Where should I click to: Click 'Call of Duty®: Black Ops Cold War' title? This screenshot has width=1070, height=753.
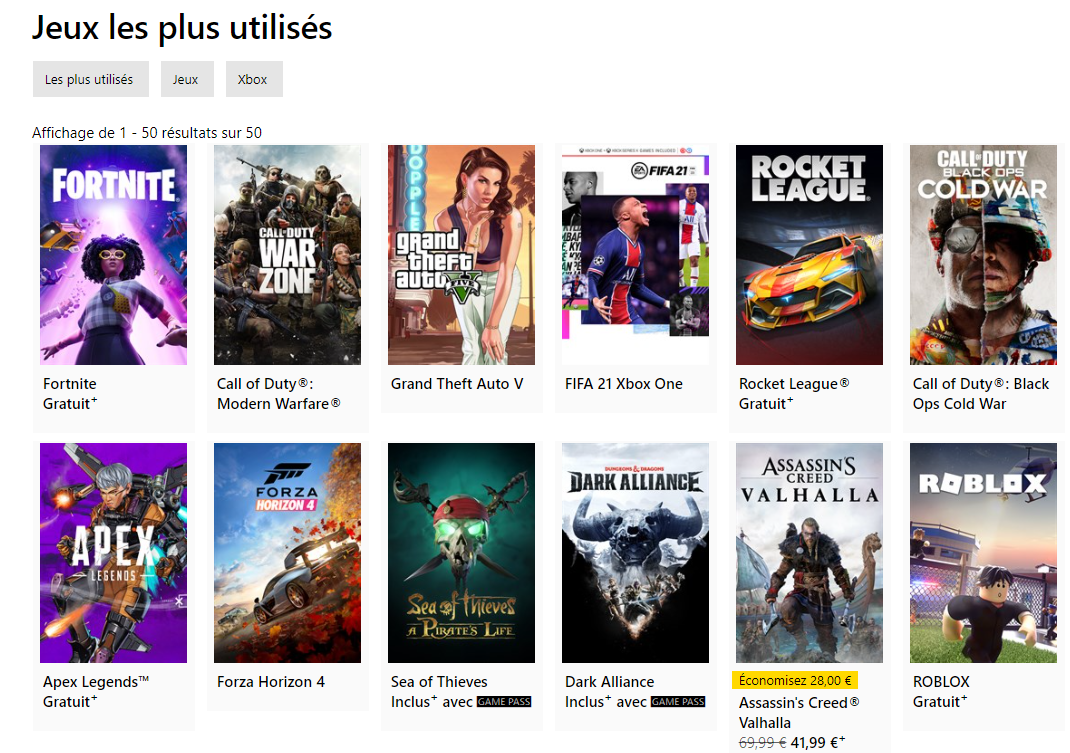coord(981,394)
